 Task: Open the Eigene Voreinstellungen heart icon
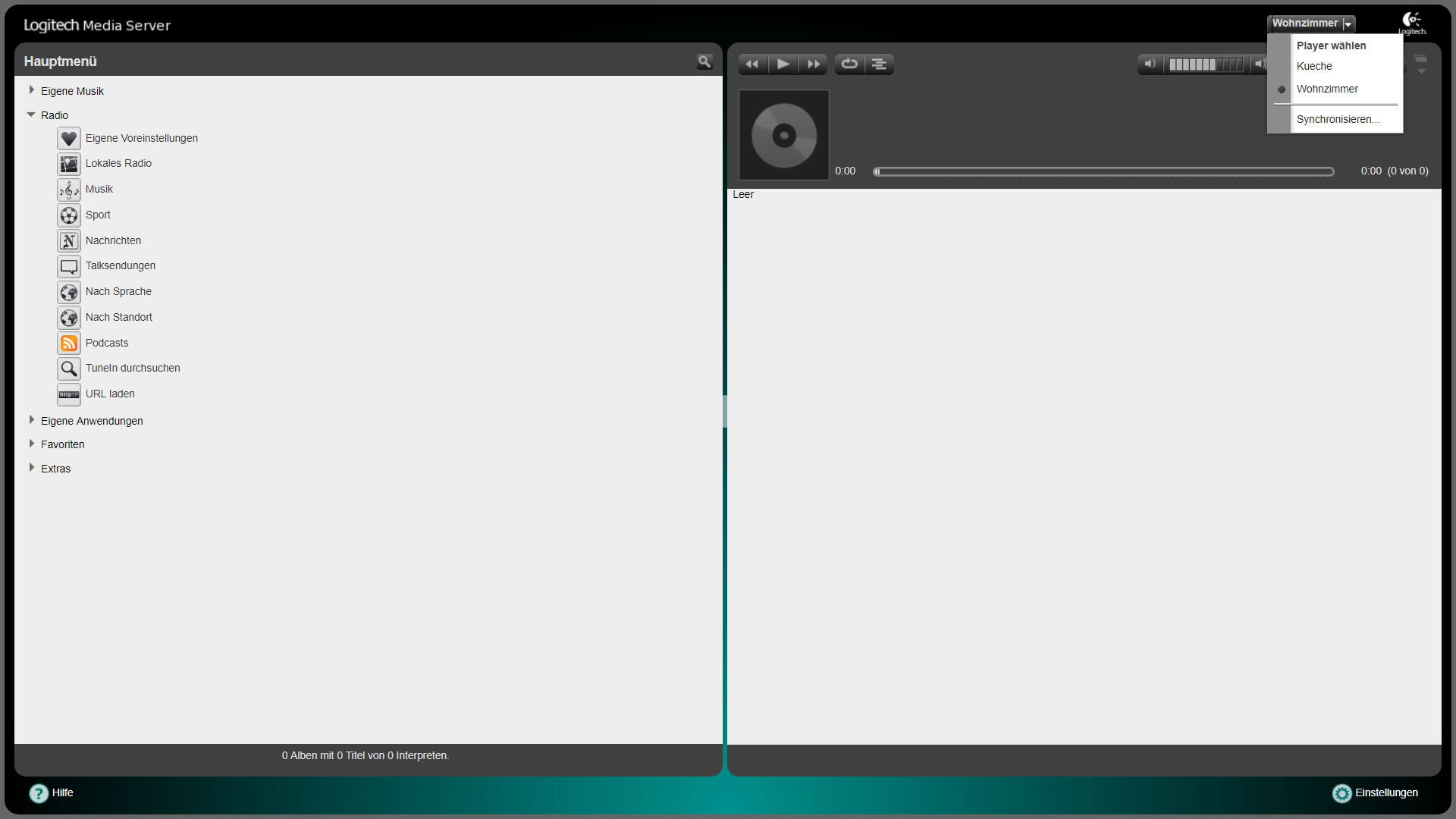click(x=69, y=138)
